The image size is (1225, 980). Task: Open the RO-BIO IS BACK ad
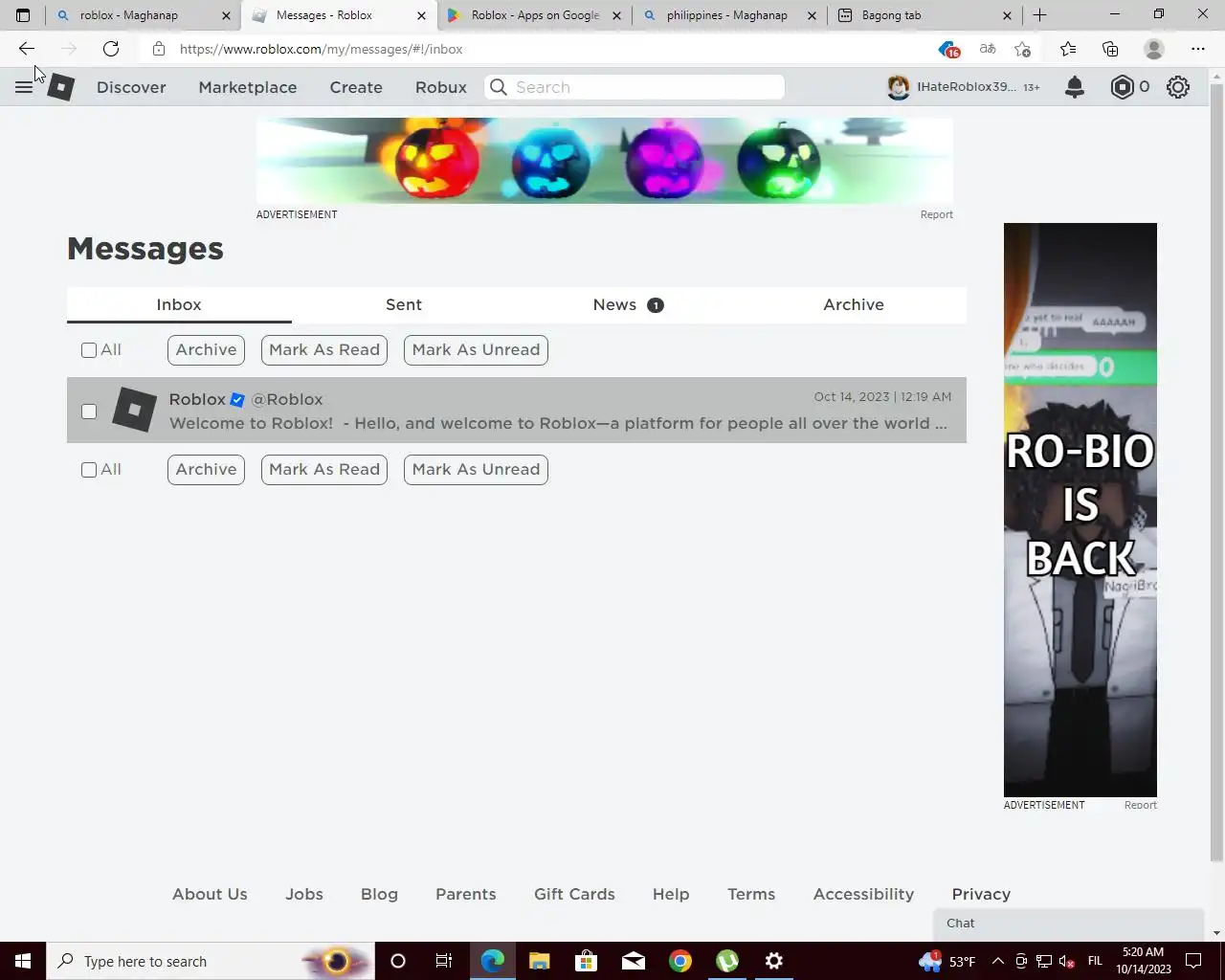click(x=1080, y=509)
